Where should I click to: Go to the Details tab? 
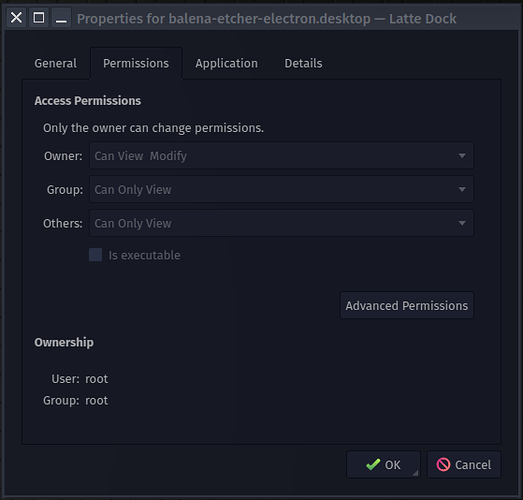click(303, 63)
